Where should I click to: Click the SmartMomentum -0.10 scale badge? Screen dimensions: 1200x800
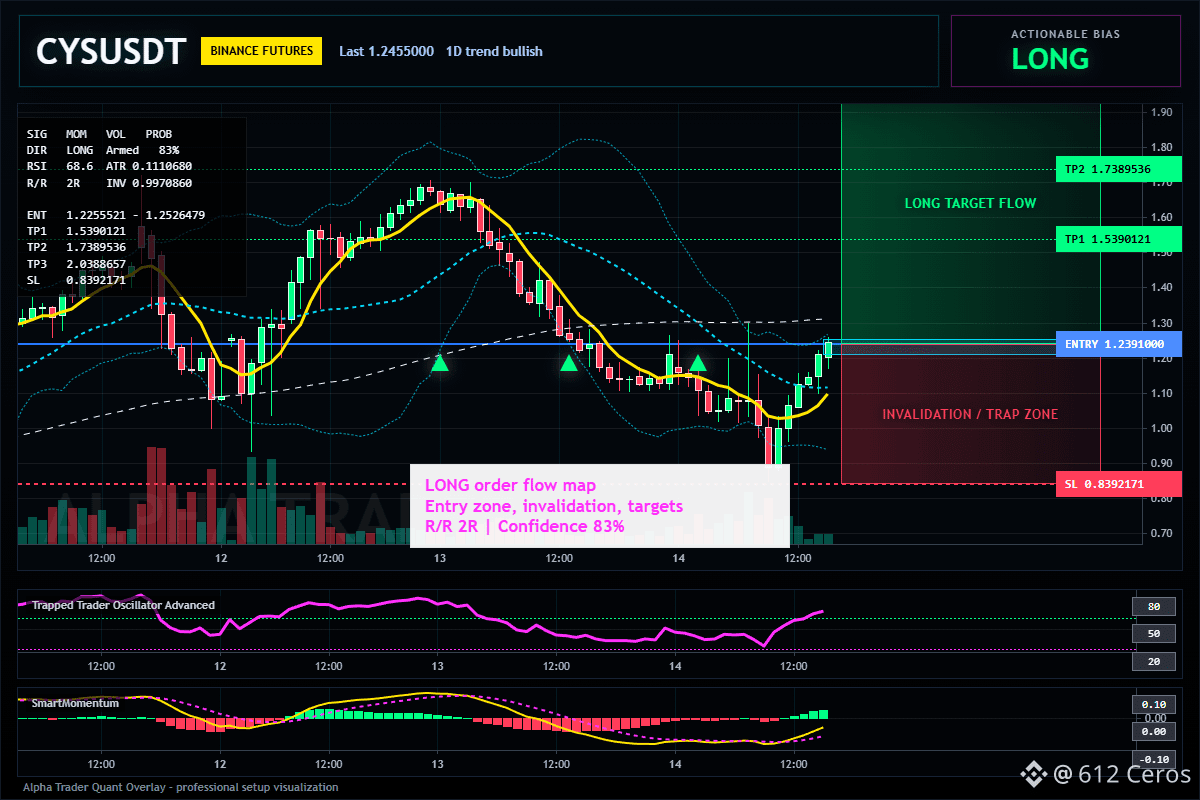1153,759
